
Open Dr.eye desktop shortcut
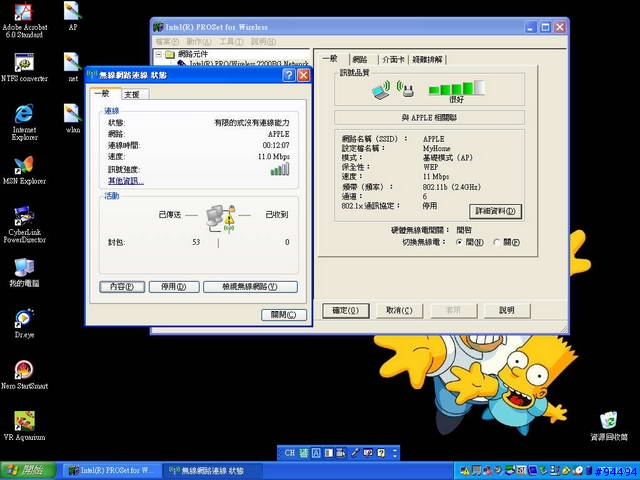click(x=24, y=324)
